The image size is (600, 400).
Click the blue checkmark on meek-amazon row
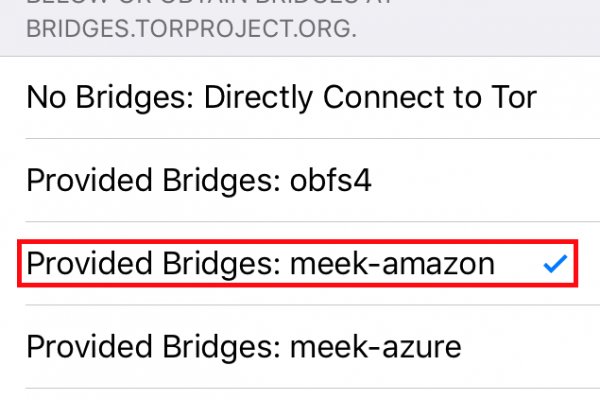point(553,264)
